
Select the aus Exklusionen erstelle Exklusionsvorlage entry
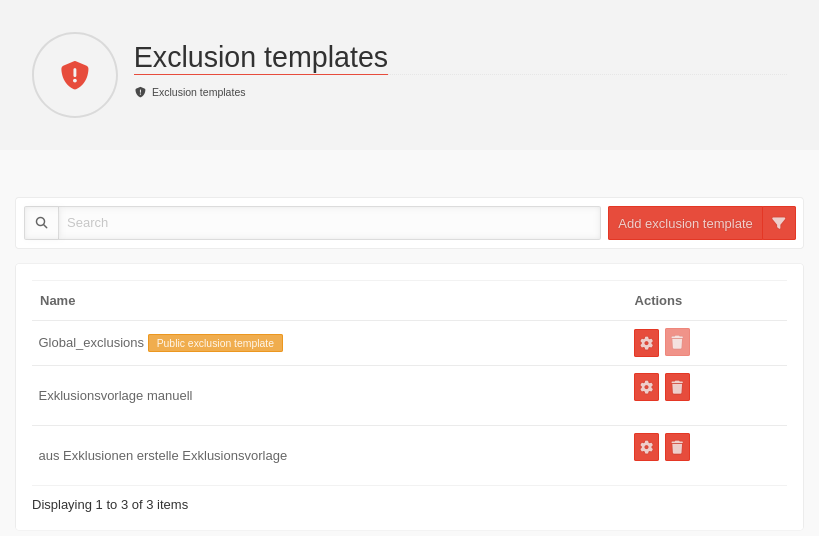pyautogui.click(x=162, y=455)
